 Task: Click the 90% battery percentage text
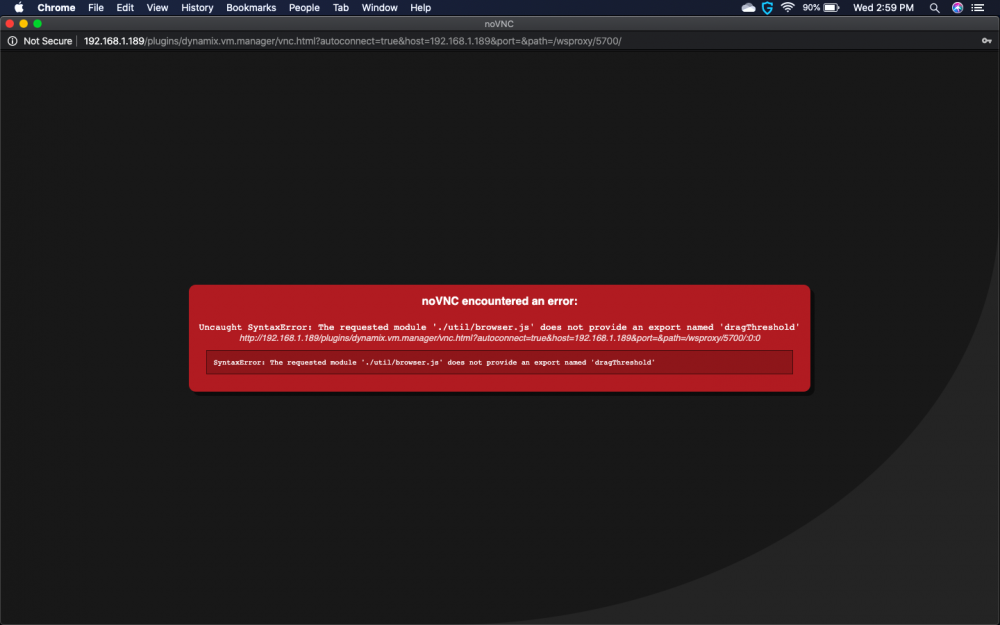click(x=811, y=8)
